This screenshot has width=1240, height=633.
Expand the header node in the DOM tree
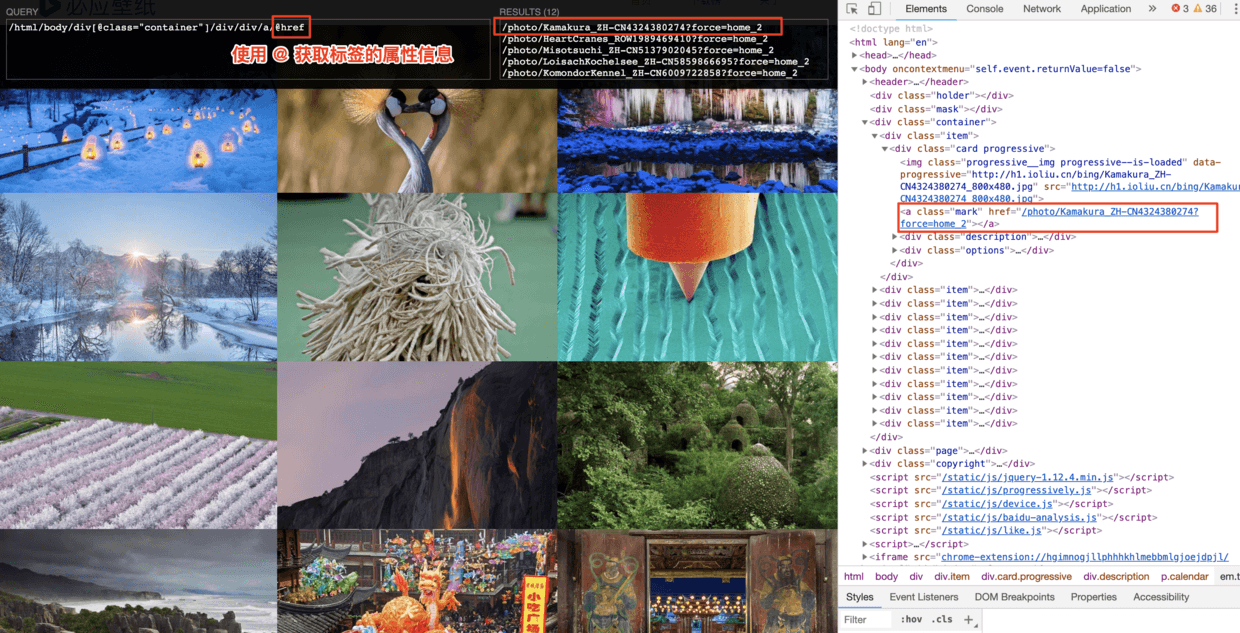(865, 82)
